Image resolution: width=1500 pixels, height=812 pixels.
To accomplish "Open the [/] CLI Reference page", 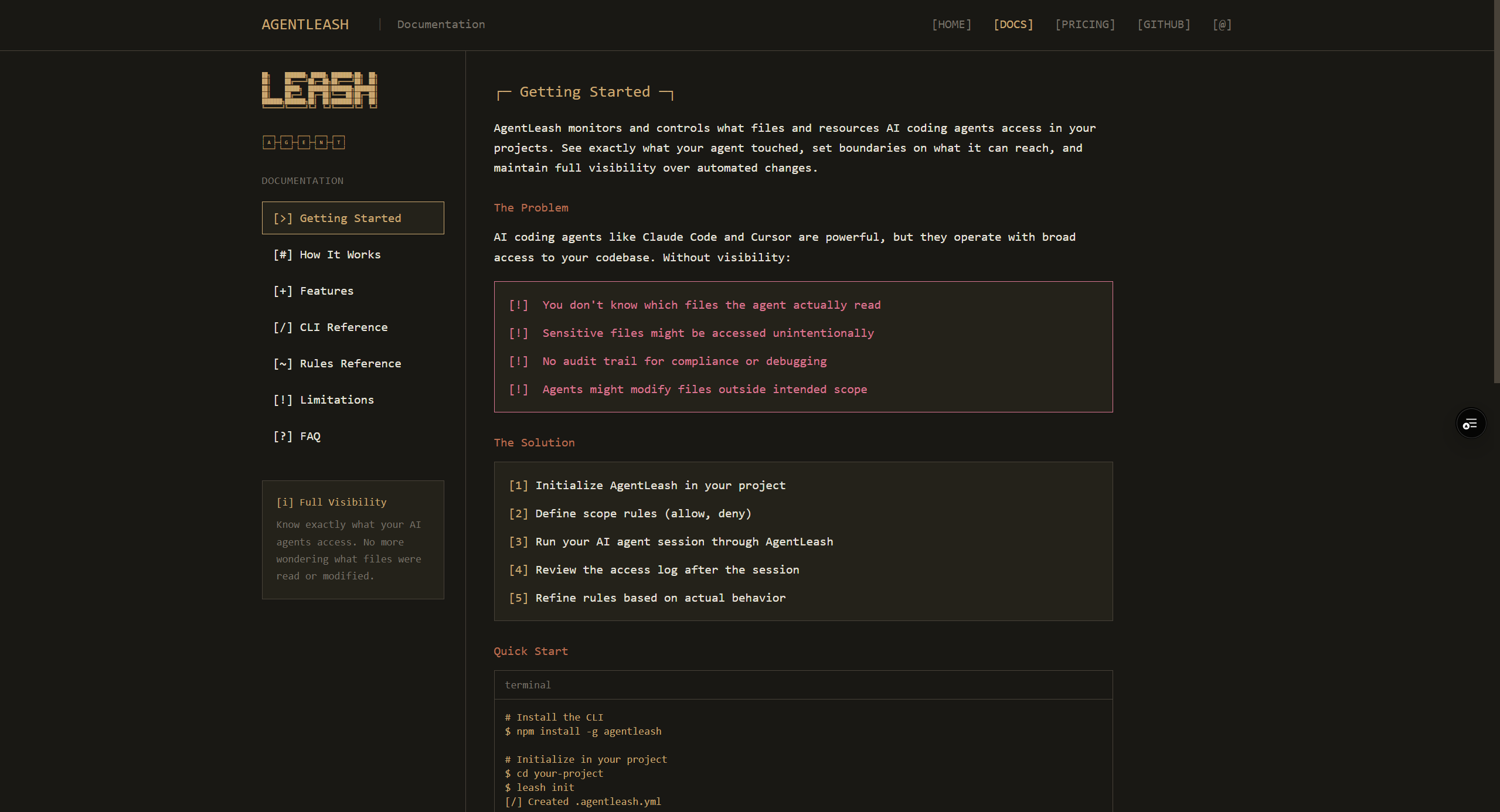I will pyautogui.click(x=330, y=327).
